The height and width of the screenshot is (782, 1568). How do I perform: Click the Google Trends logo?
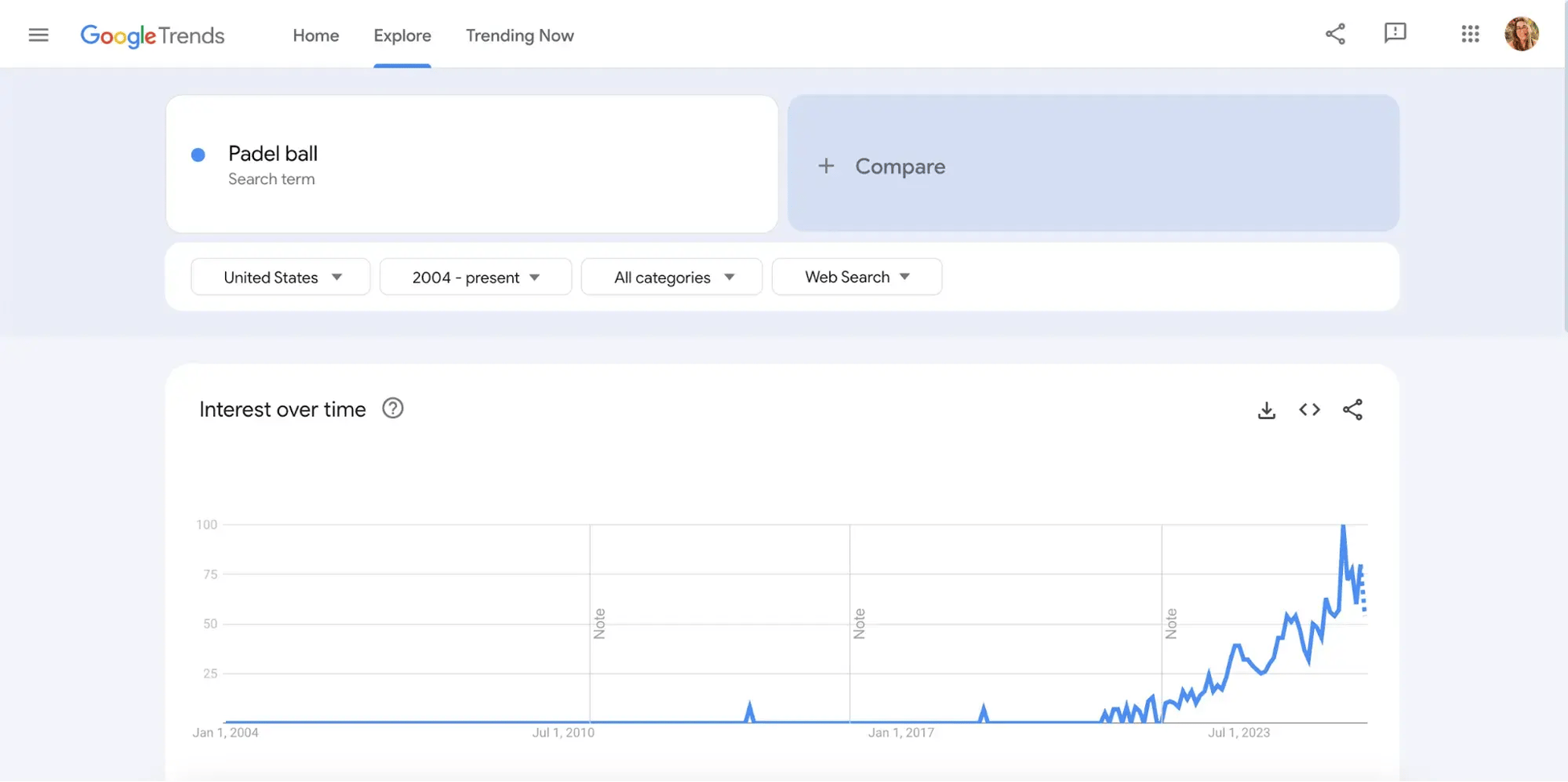coord(152,35)
